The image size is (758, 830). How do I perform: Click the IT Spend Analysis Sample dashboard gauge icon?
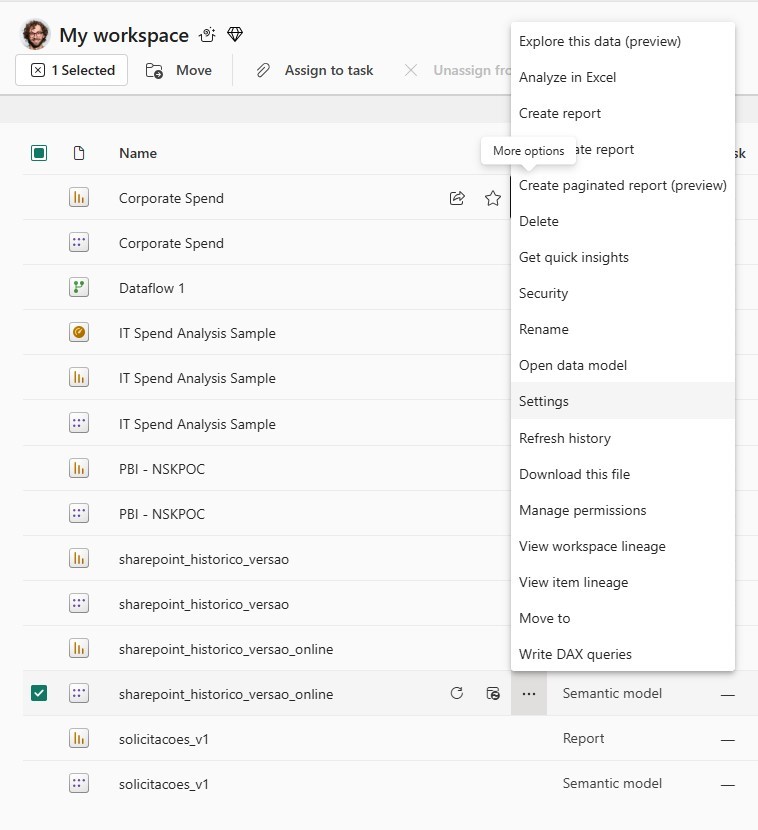pos(78,332)
